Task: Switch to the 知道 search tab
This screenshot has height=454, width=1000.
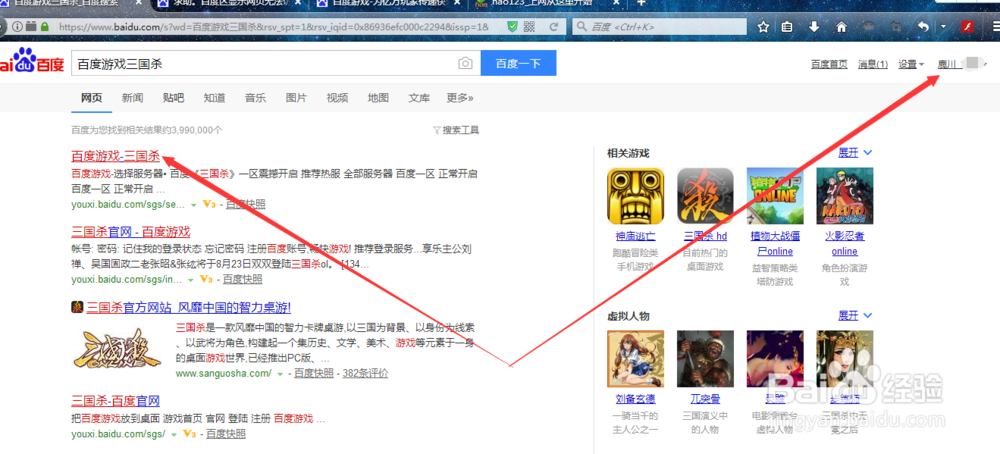Action: pyautogui.click(x=214, y=98)
